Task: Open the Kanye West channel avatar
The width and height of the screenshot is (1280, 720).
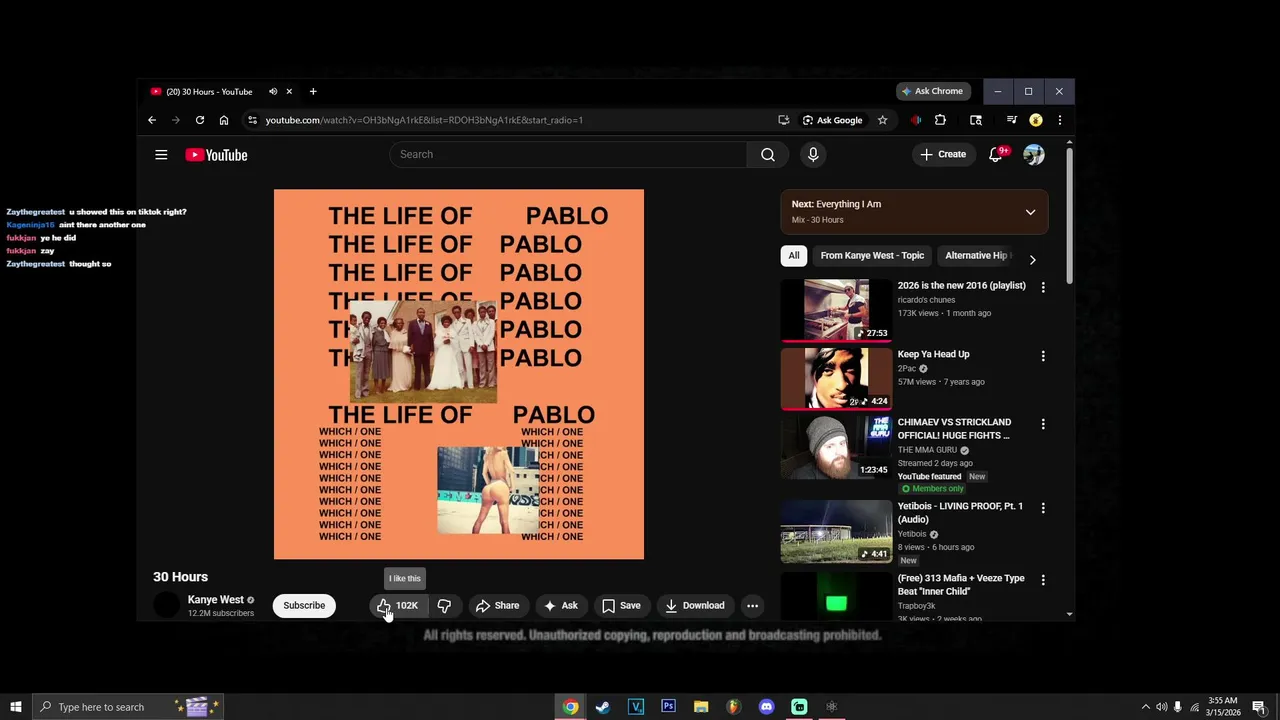Action: [167, 605]
